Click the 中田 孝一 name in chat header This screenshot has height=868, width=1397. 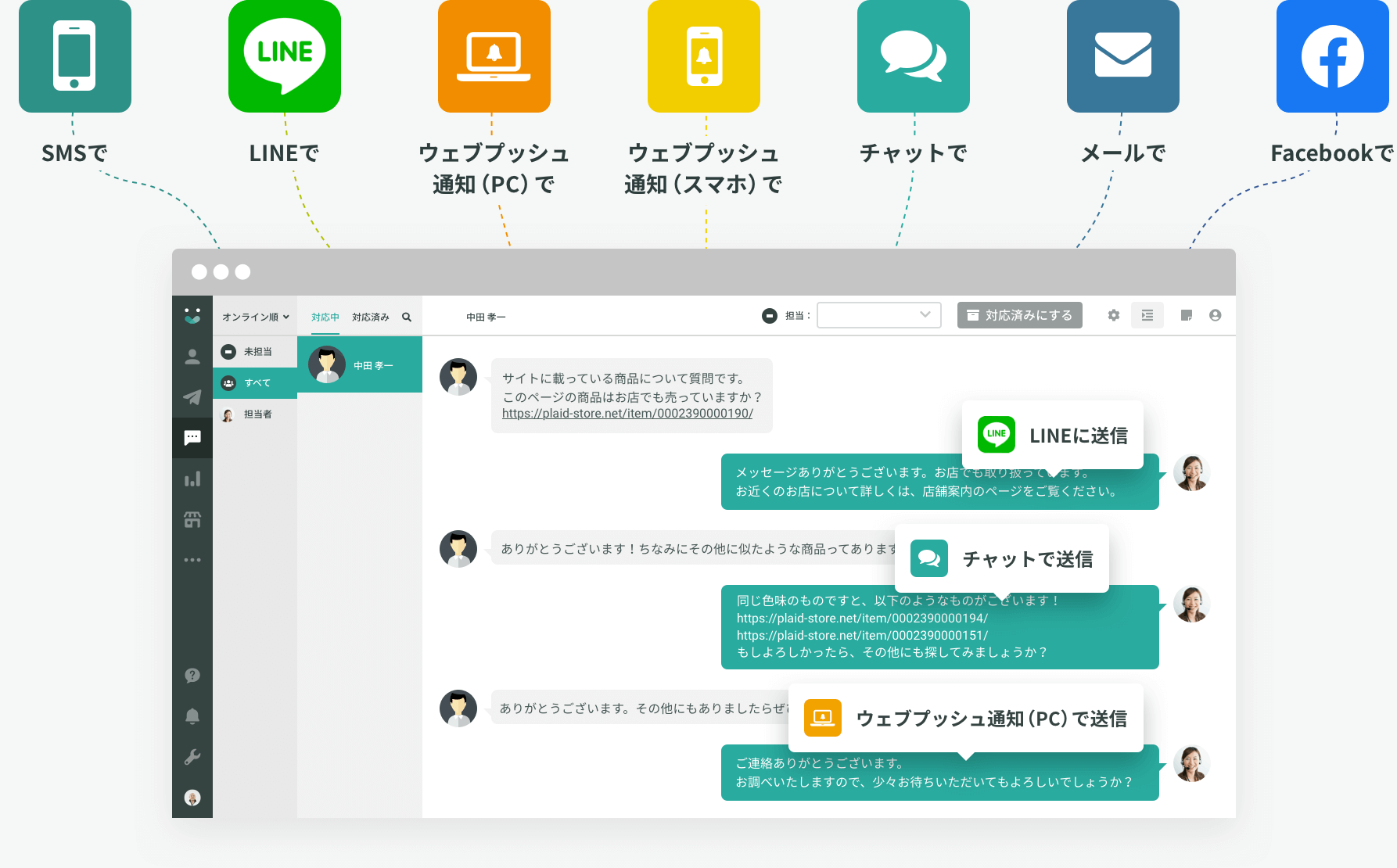point(486,317)
